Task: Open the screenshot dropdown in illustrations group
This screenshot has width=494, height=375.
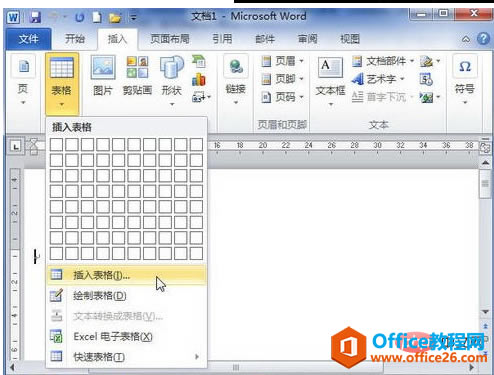Action: 201,97
